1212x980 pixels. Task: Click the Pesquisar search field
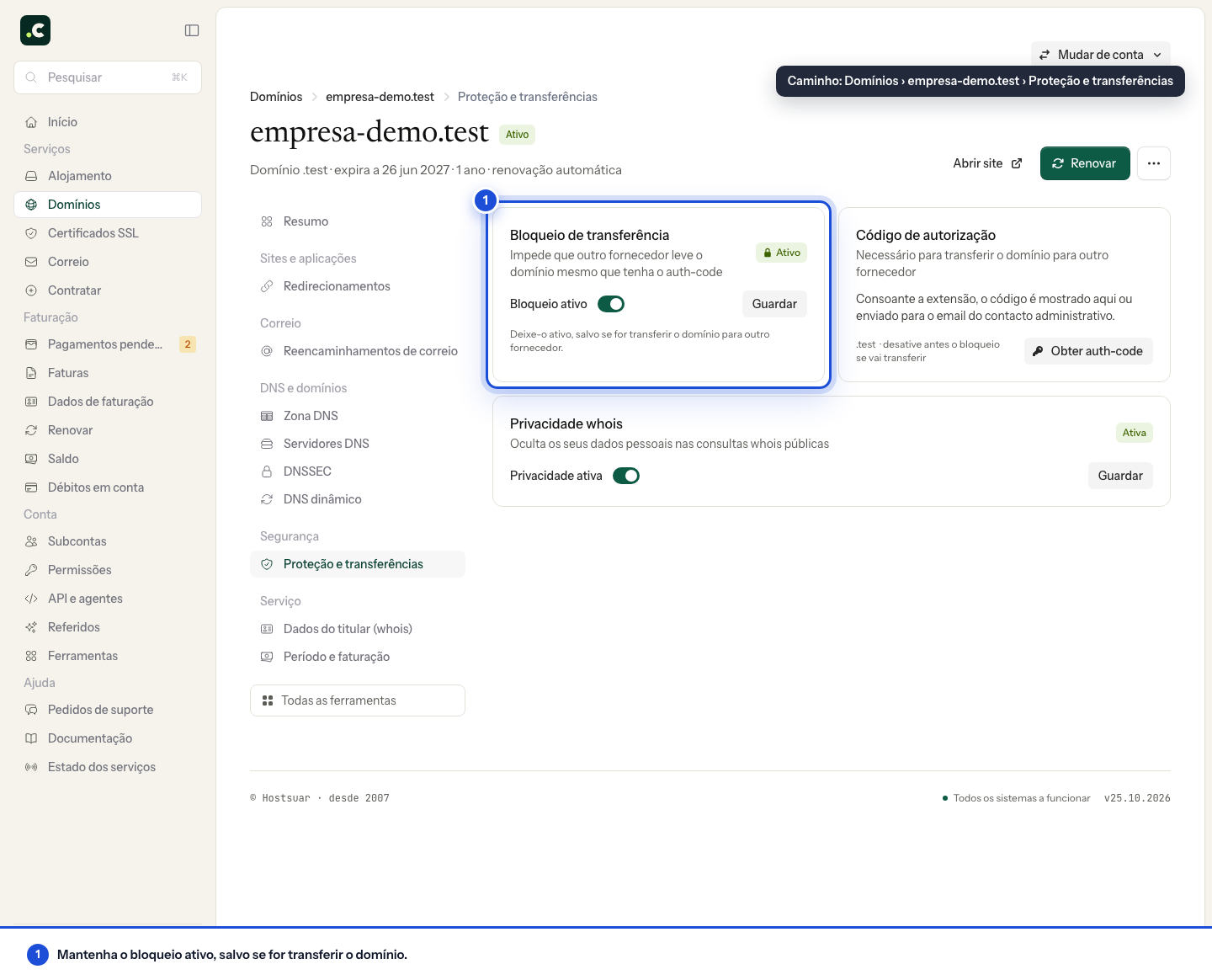(108, 77)
